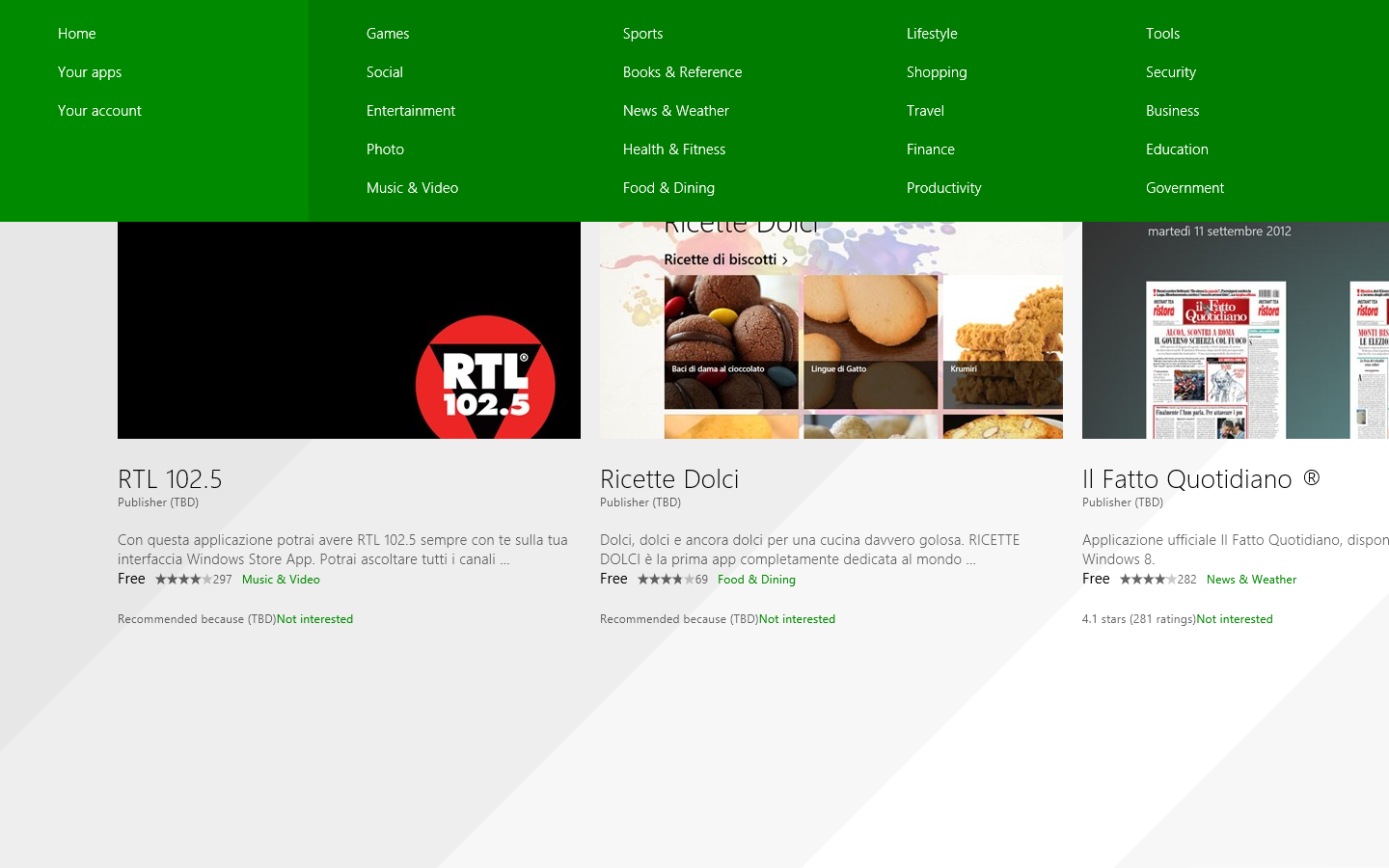The width and height of the screenshot is (1389, 868).
Task: Open the Security category
Action: (x=1170, y=72)
